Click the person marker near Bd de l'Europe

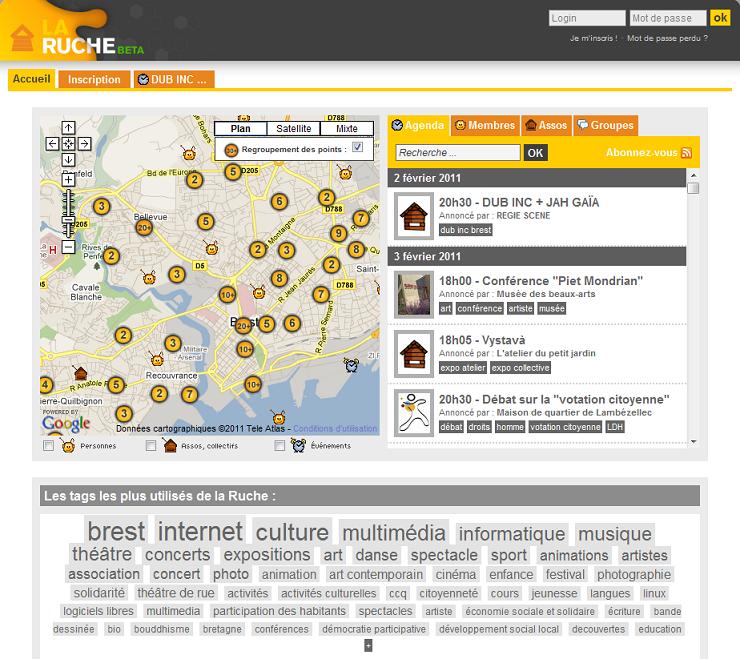coord(189,153)
